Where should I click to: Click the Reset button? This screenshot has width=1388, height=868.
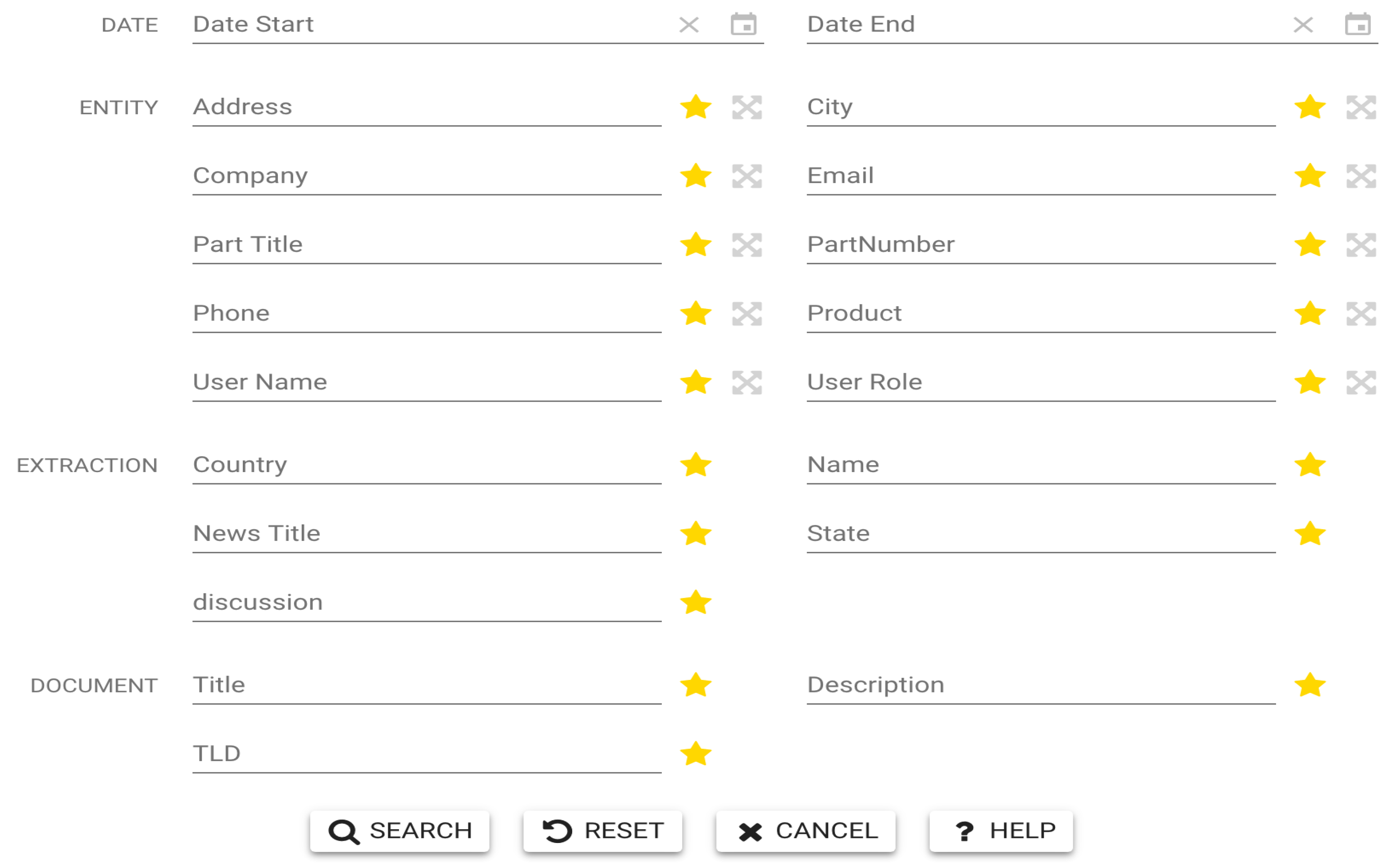(x=603, y=831)
